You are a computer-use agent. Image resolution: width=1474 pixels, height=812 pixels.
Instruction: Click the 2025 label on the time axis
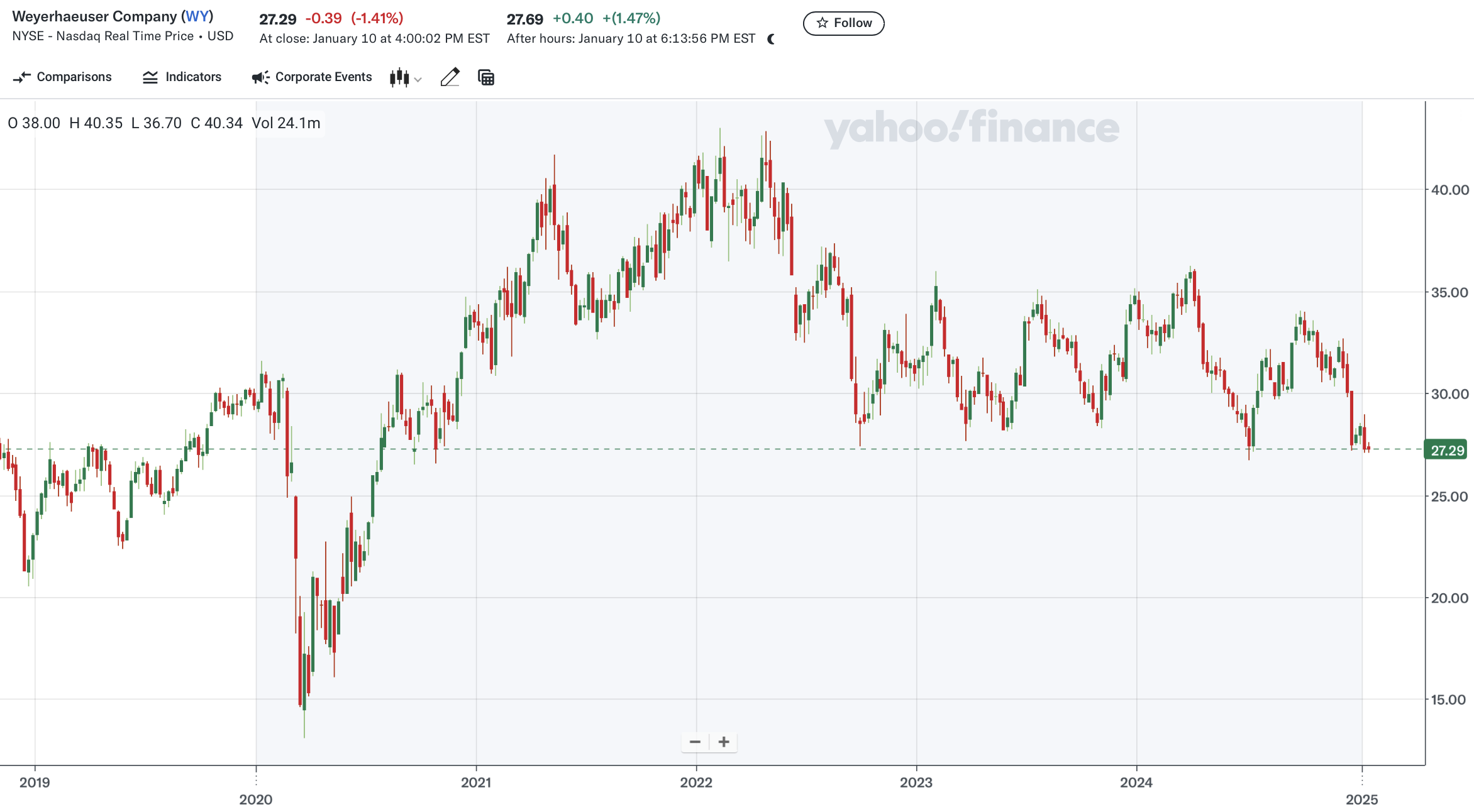click(1362, 799)
